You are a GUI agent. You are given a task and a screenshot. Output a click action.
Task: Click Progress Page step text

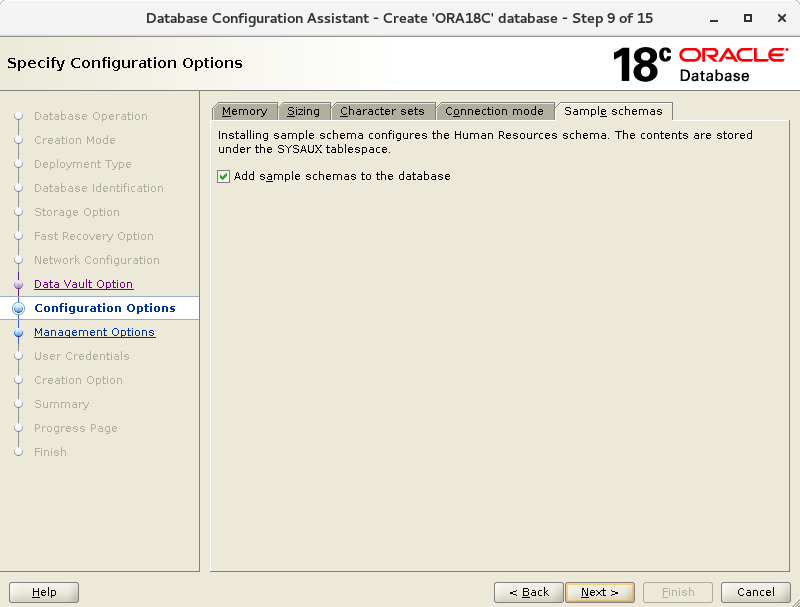pos(76,428)
